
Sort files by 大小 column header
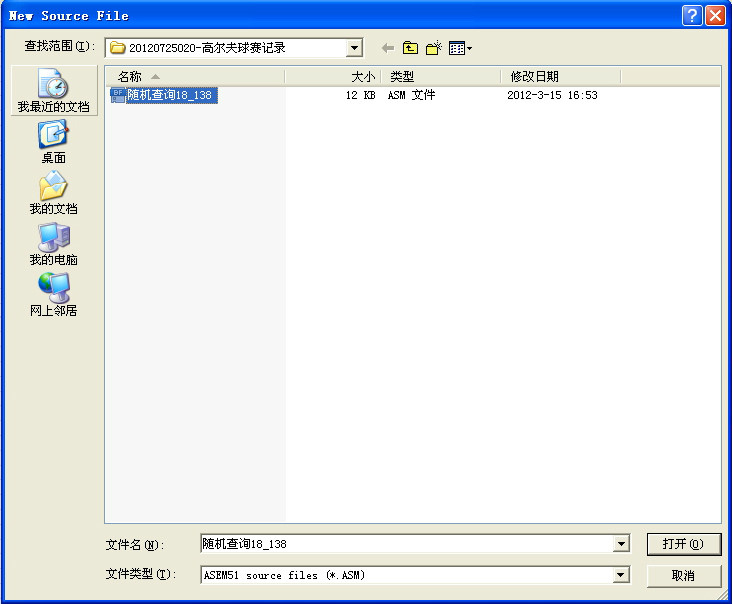point(332,77)
